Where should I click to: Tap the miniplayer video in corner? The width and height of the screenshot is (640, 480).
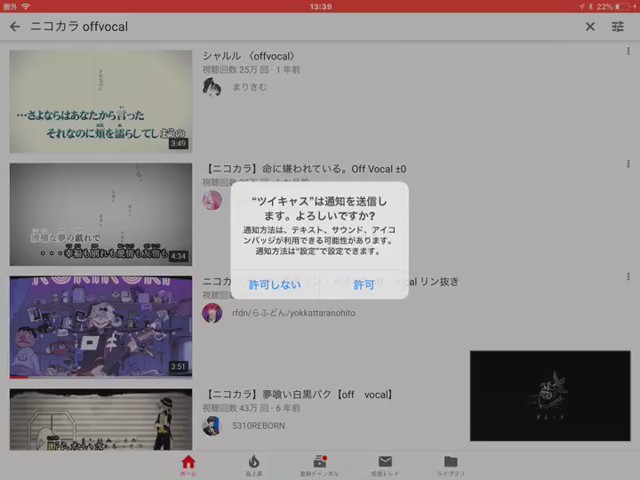pyautogui.click(x=550, y=396)
